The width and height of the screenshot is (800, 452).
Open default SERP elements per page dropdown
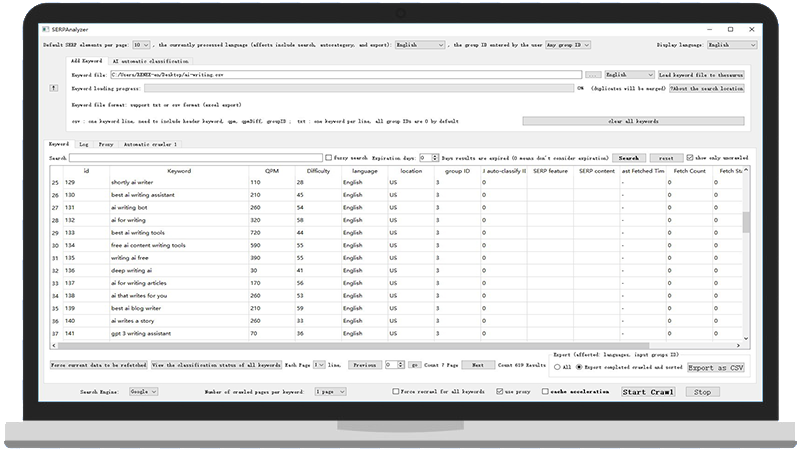141,45
